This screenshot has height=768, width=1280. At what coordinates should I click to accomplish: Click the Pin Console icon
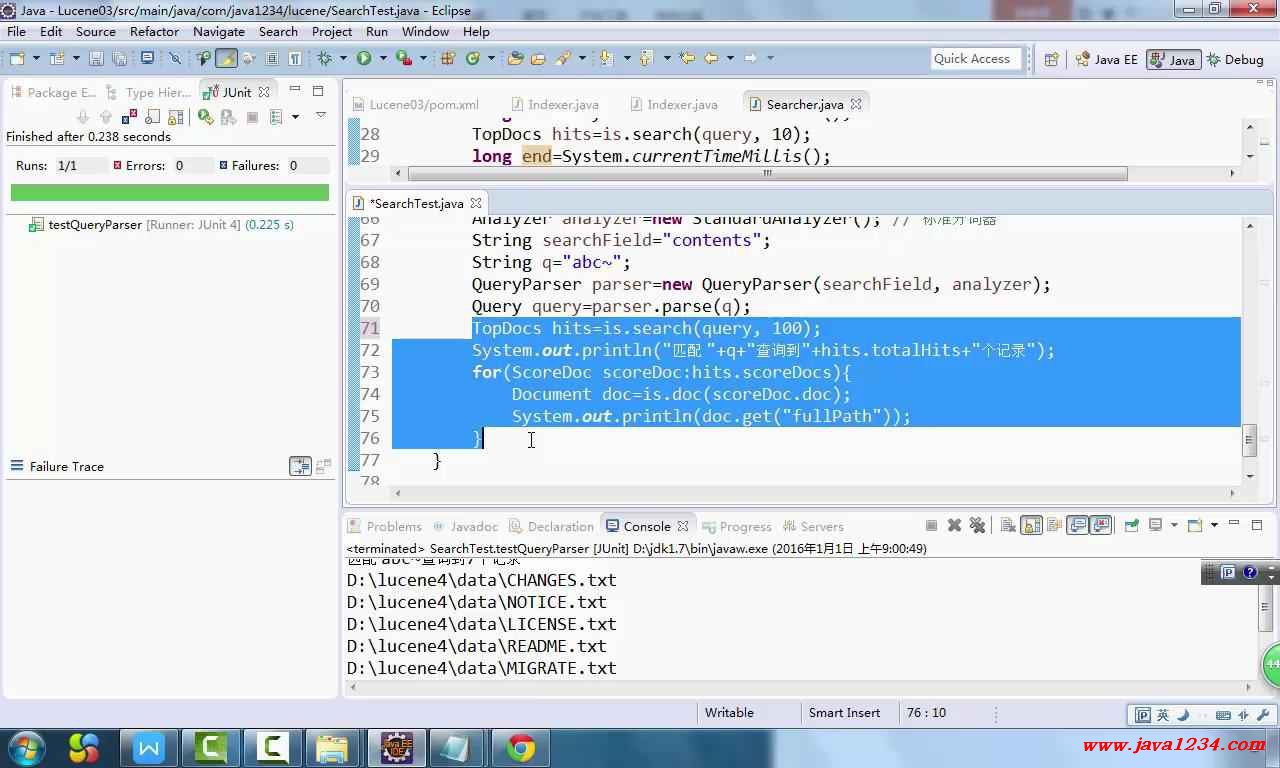[1131, 525]
